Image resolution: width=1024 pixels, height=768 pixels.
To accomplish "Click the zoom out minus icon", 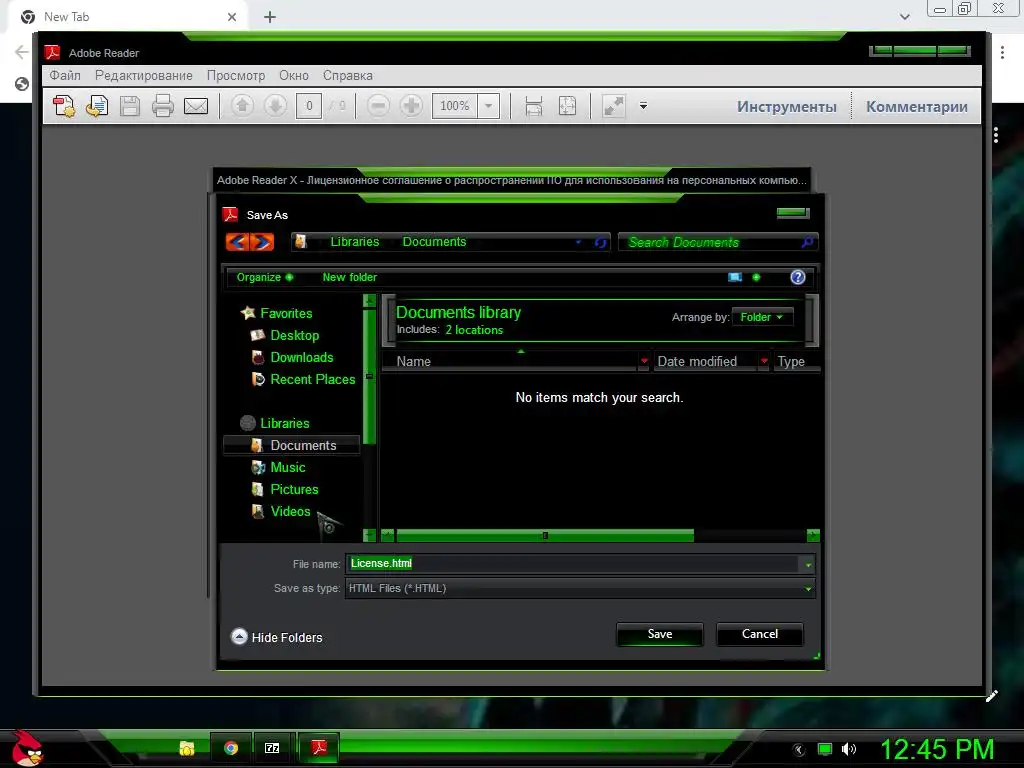I will (x=378, y=105).
